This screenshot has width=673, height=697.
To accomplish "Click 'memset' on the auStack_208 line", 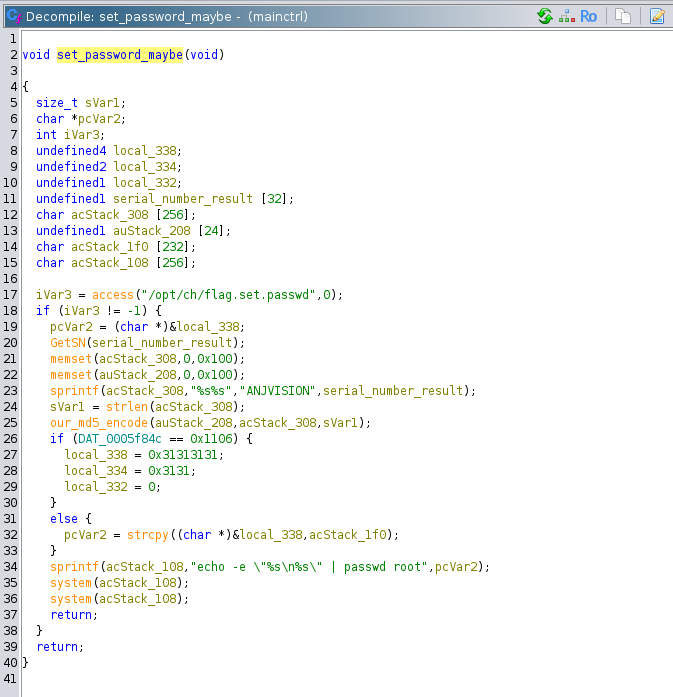I will (71, 375).
